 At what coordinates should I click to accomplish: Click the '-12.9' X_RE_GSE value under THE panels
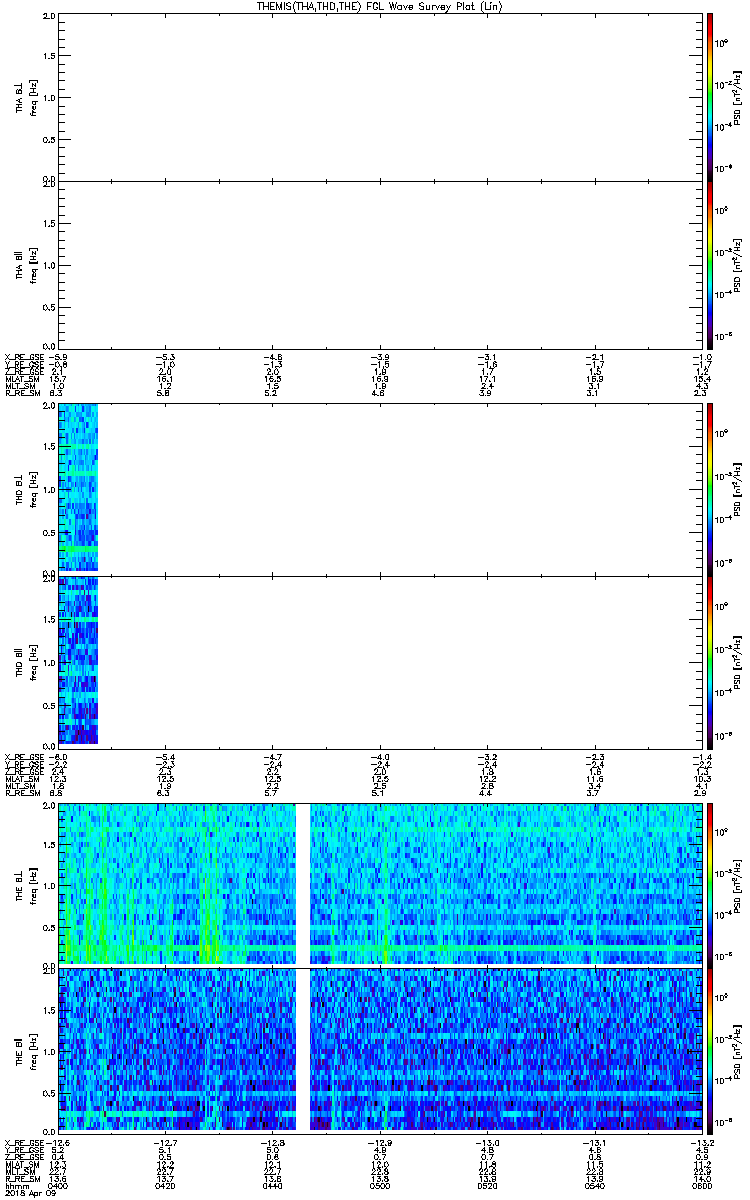coord(379,1141)
